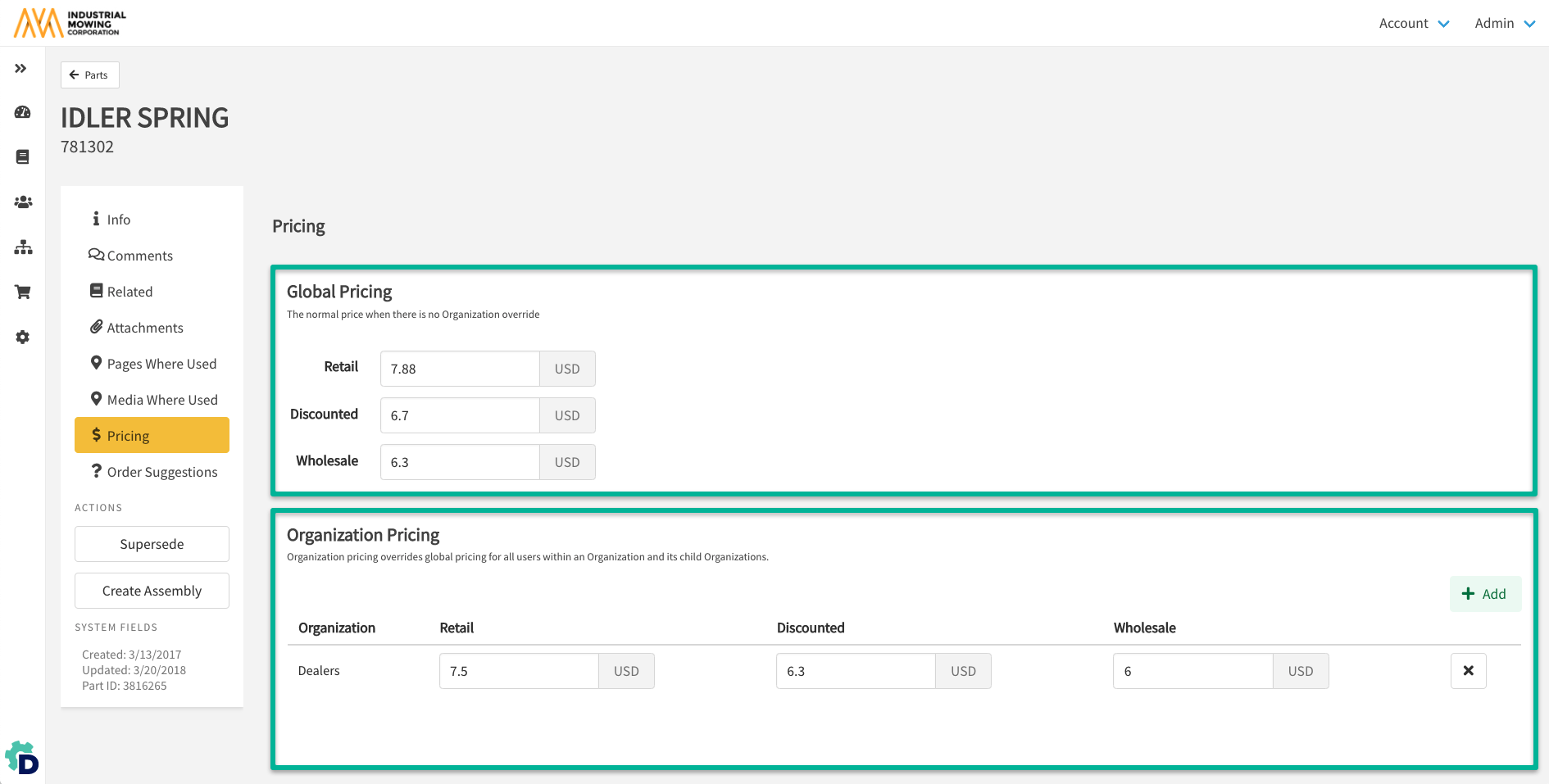The width and height of the screenshot is (1549, 784).
Task: Click the Industrial Mowing Corporation logo
Action: 70,23
